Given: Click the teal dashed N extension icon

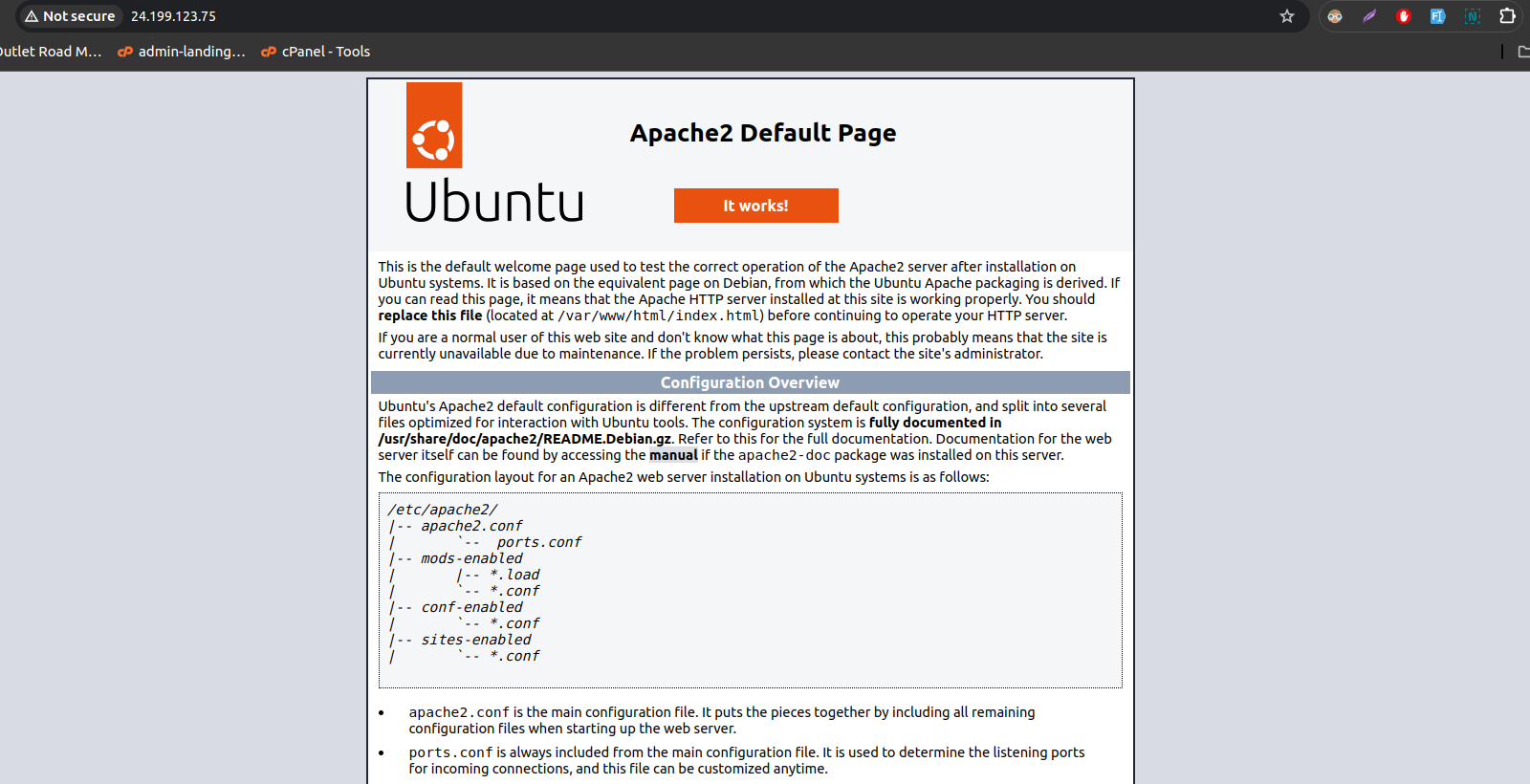Looking at the screenshot, I should [x=1473, y=16].
